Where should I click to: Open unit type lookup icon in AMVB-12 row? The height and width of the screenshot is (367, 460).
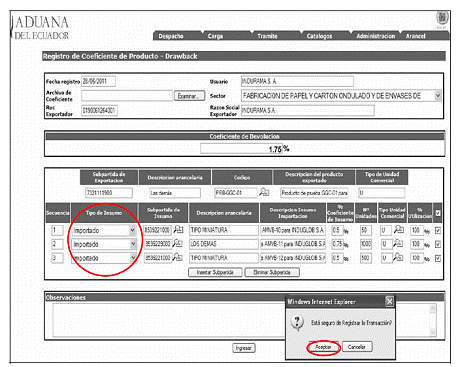click(x=398, y=257)
